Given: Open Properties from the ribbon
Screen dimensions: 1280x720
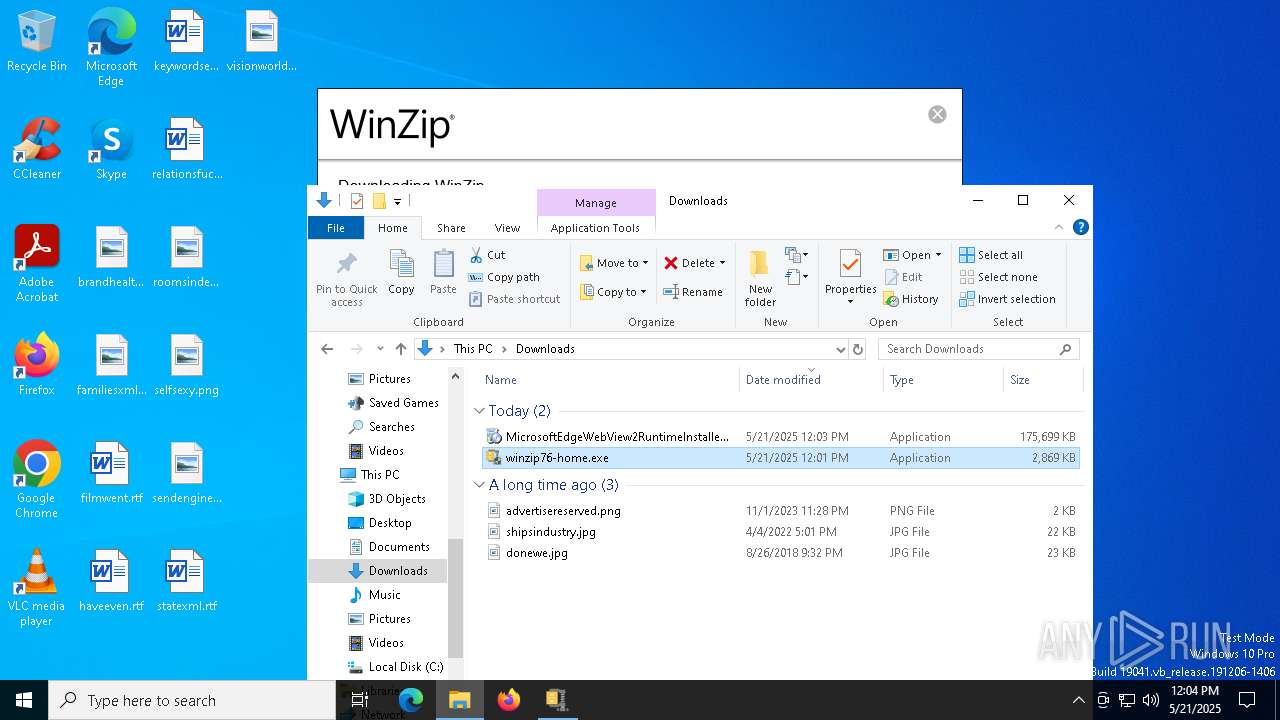Looking at the screenshot, I should pos(850,277).
